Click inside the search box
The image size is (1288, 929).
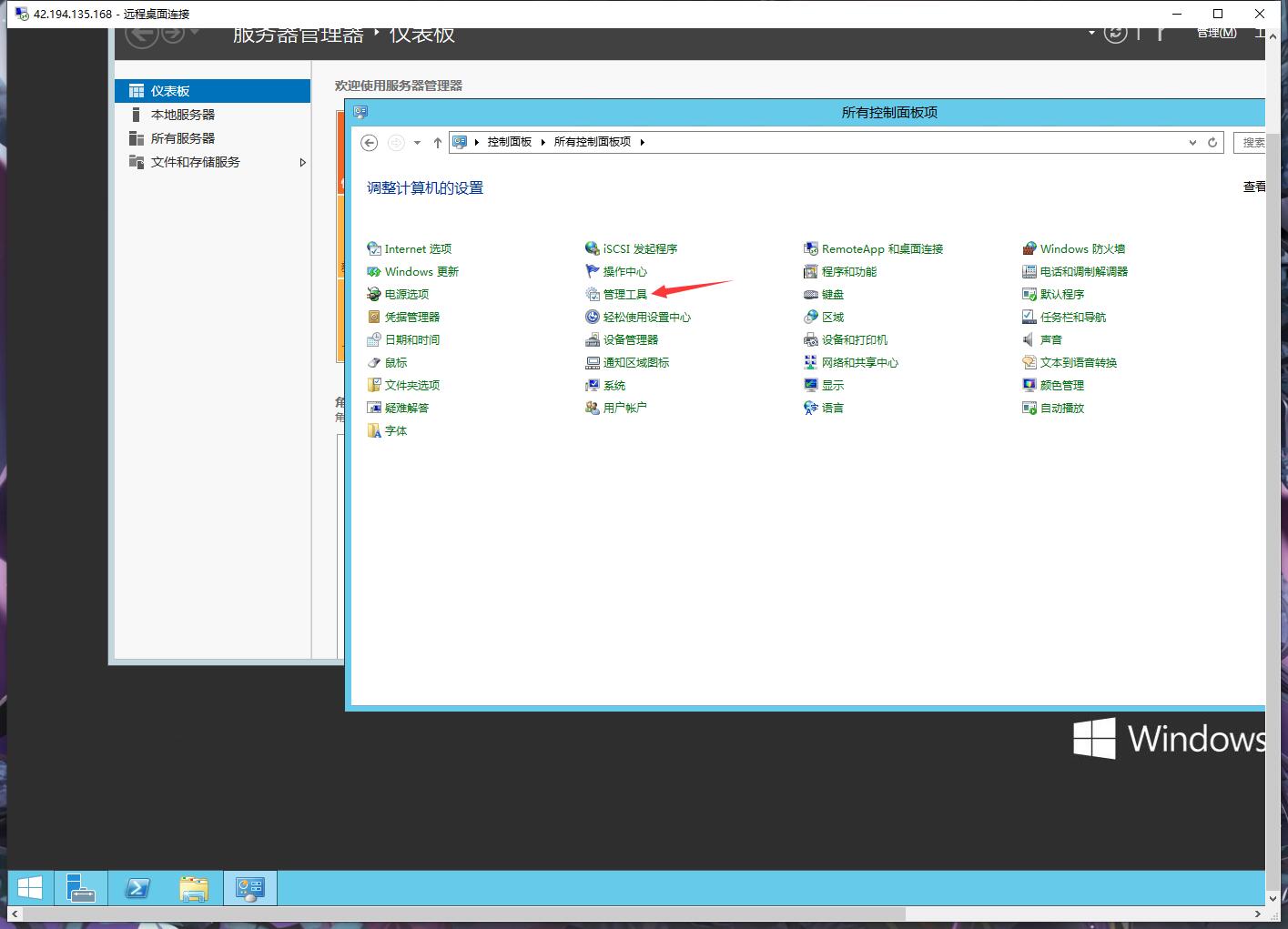(x=1258, y=142)
